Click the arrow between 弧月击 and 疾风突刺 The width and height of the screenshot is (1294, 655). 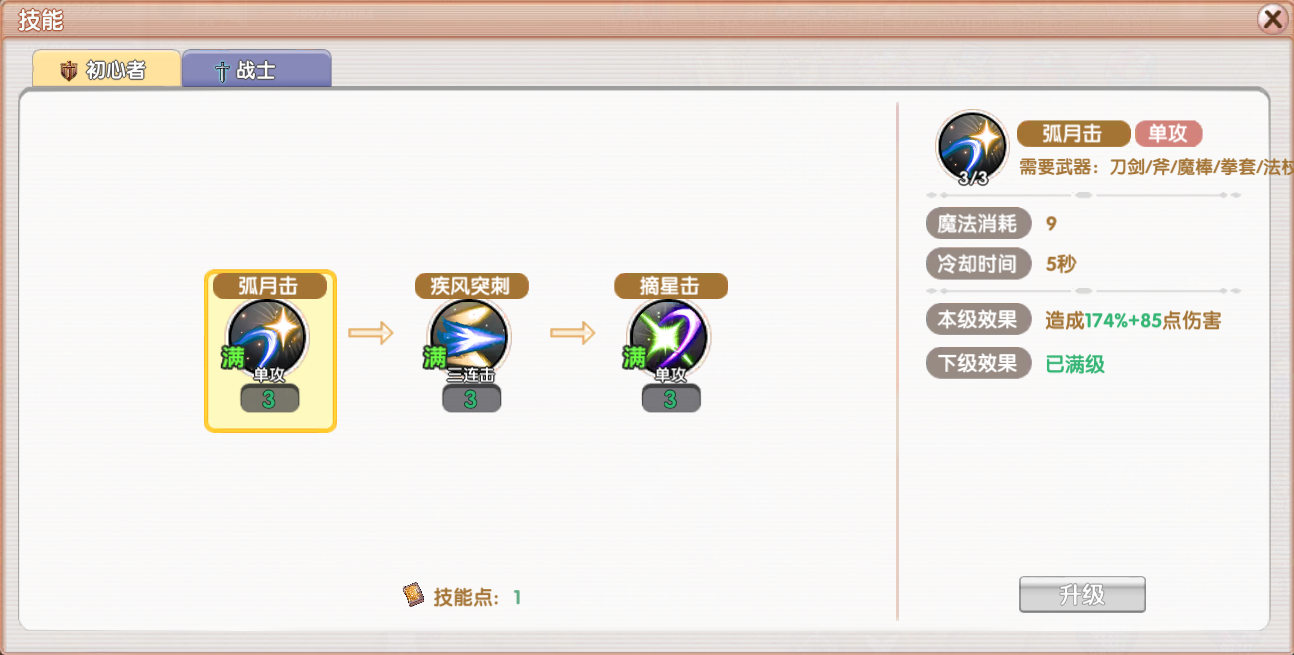(371, 333)
